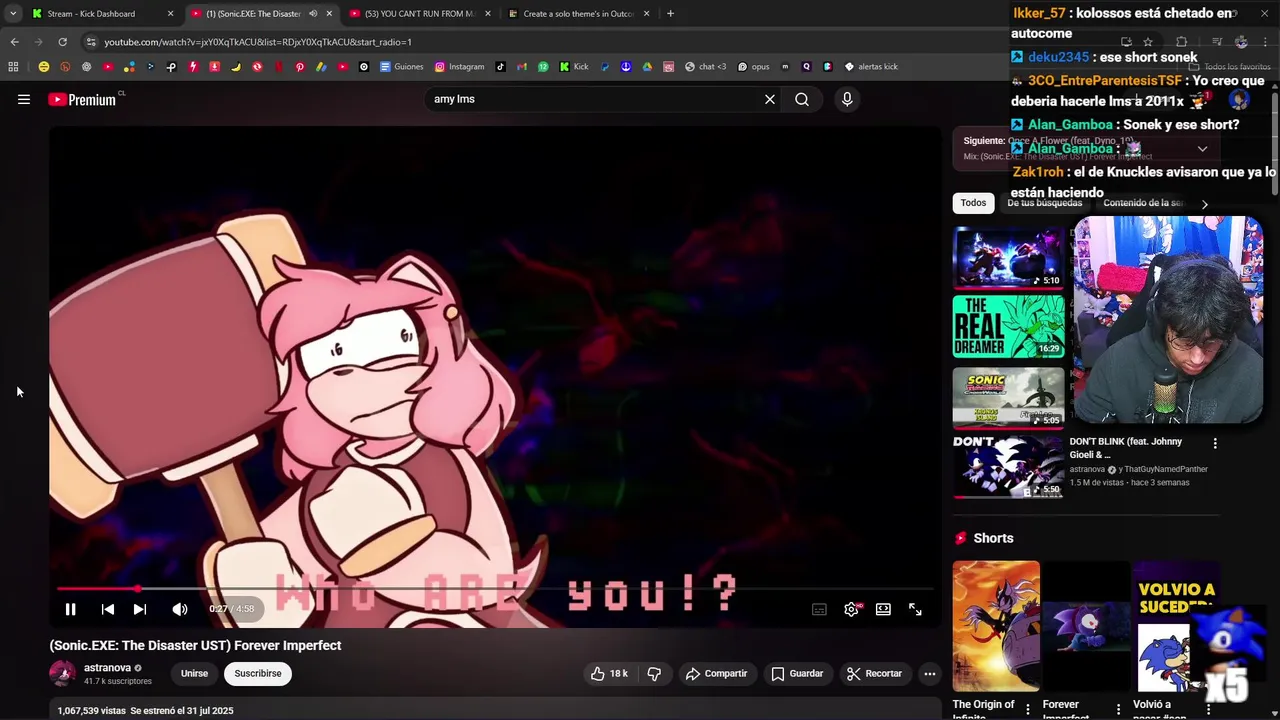This screenshot has height=720, width=1280.
Task: Like the video with 18 k
Action: click(x=609, y=674)
